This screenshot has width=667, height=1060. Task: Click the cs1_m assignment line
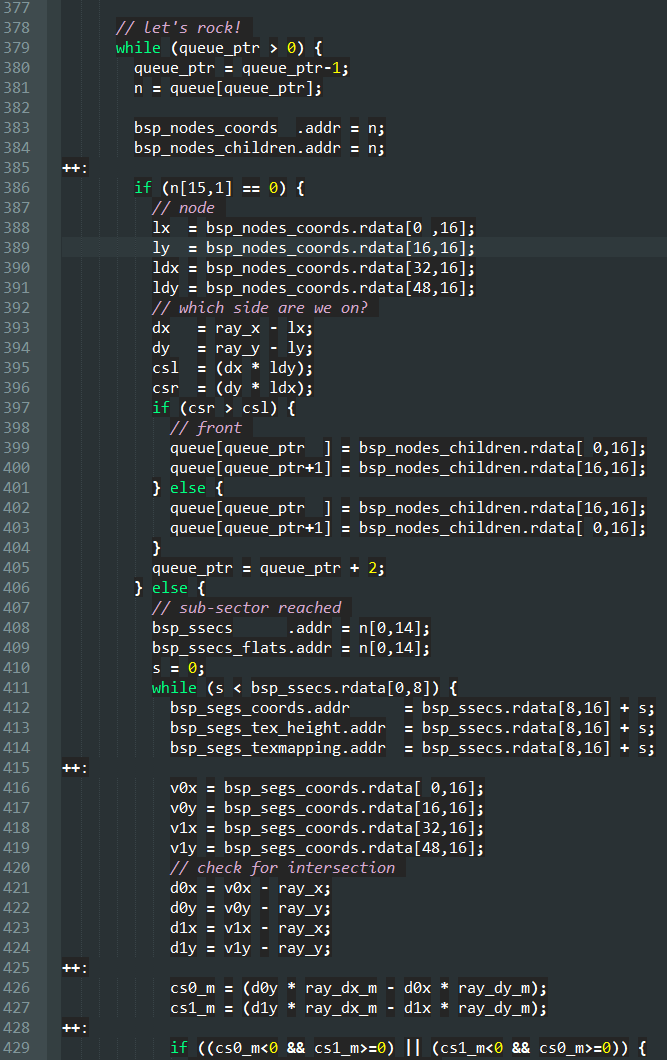[x=358, y=1008]
